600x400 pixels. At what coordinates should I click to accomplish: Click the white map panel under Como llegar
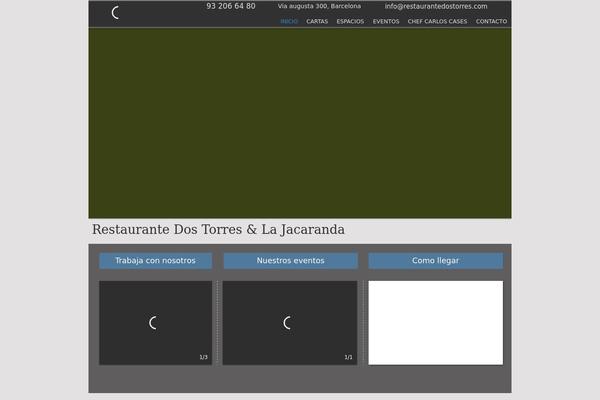coord(435,322)
